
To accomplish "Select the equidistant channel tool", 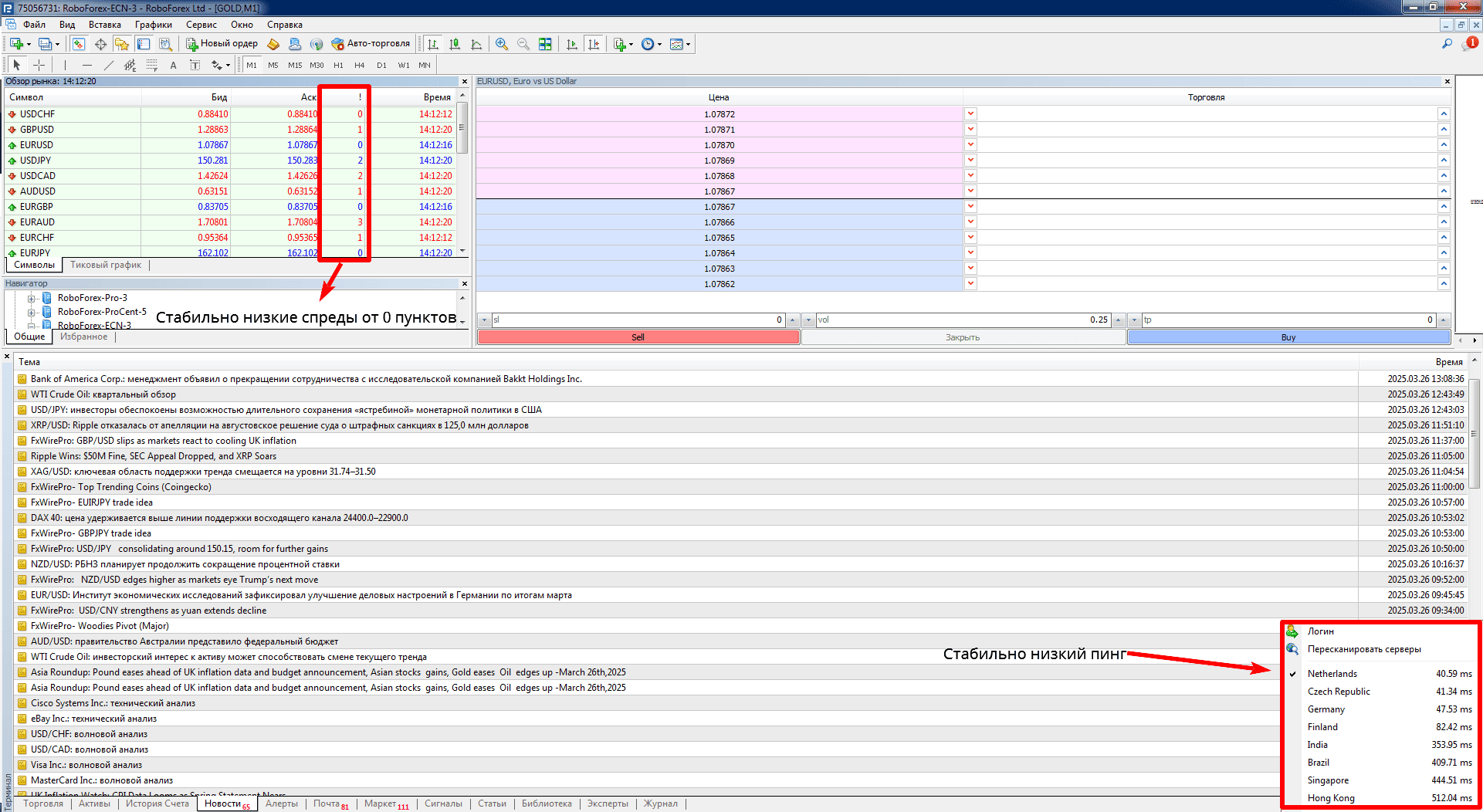I will click(x=130, y=65).
